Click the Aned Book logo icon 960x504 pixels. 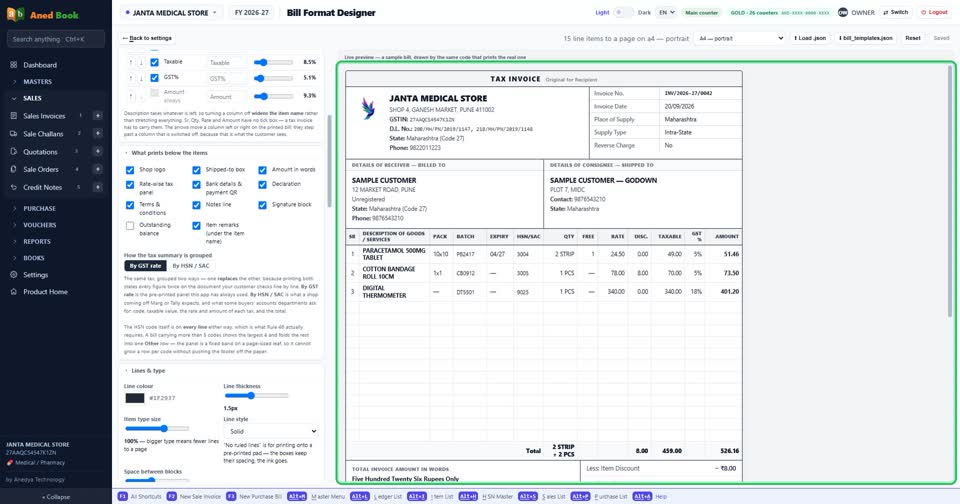point(15,14)
